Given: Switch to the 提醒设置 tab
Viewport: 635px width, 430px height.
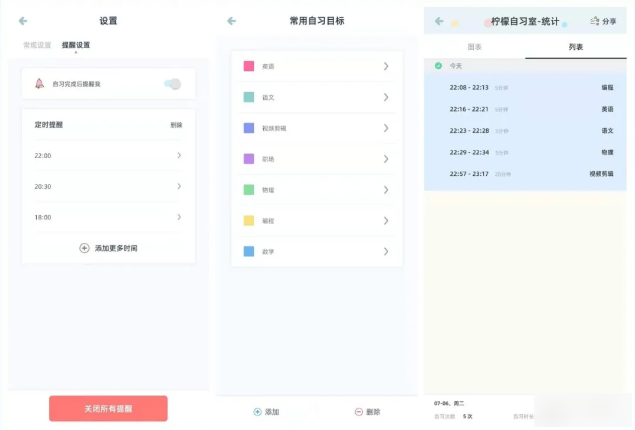Looking at the screenshot, I should tap(76, 45).
